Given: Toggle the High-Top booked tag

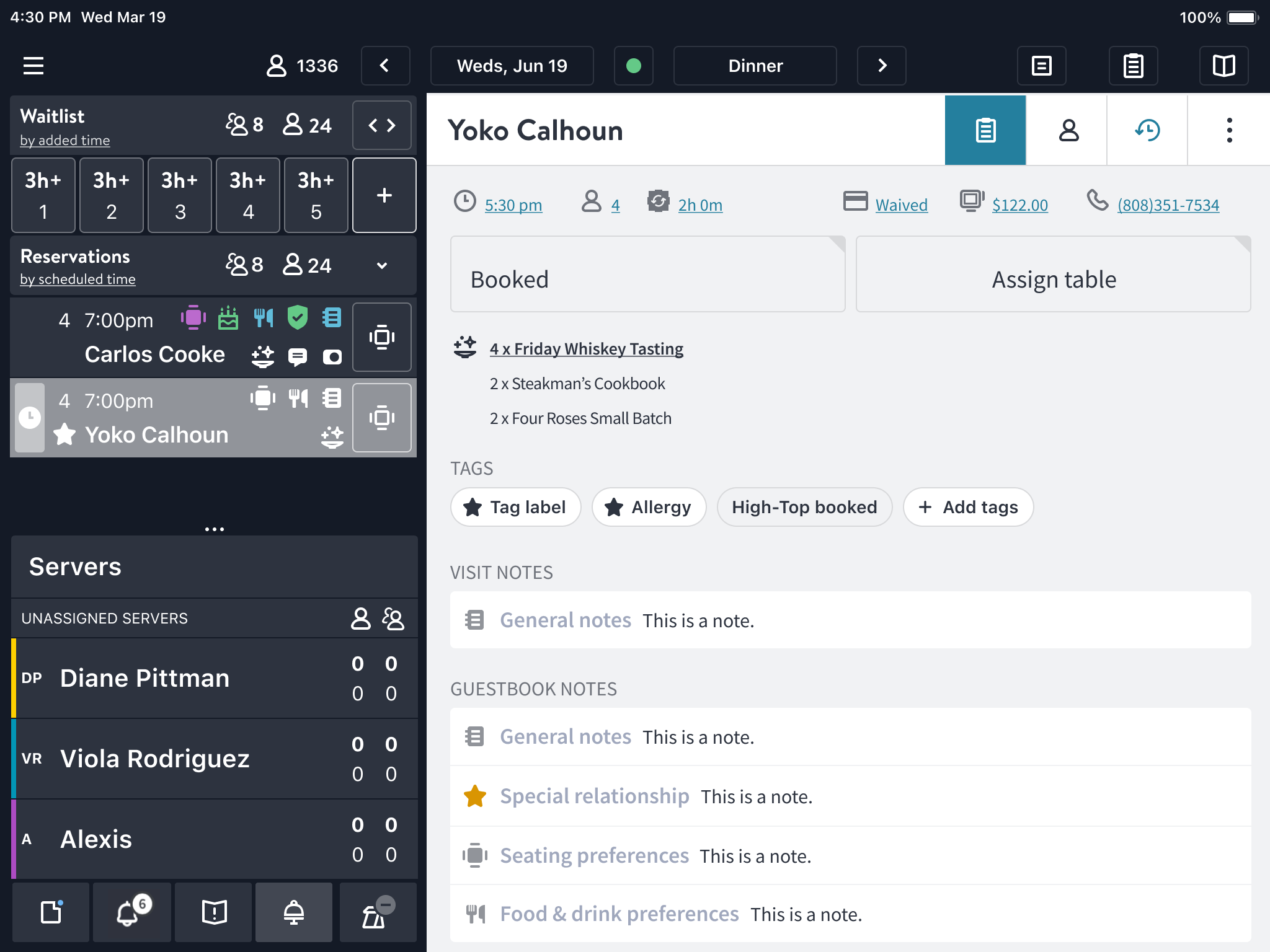Looking at the screenshot, I should tap(804, 507).
